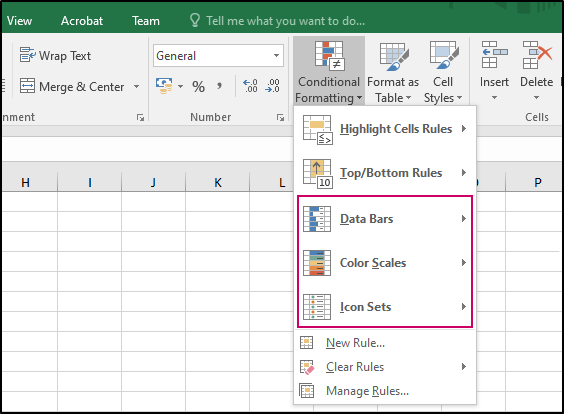This screenshot has width=564, height=414.
Task: Select Top/Bottom Rules menu text
Action: point(391,173)
